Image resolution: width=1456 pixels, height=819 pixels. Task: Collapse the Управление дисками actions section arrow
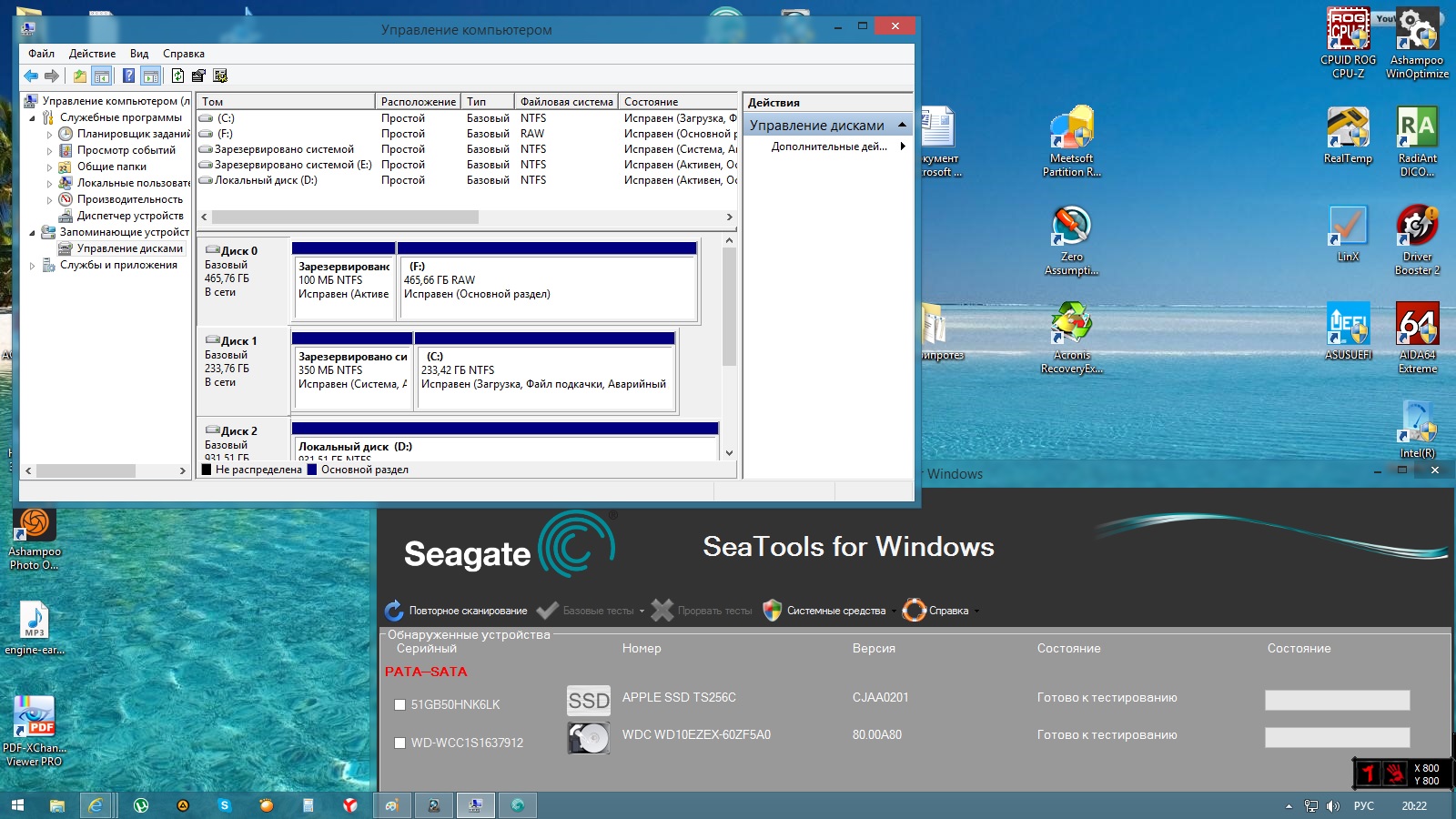point(902,125)
